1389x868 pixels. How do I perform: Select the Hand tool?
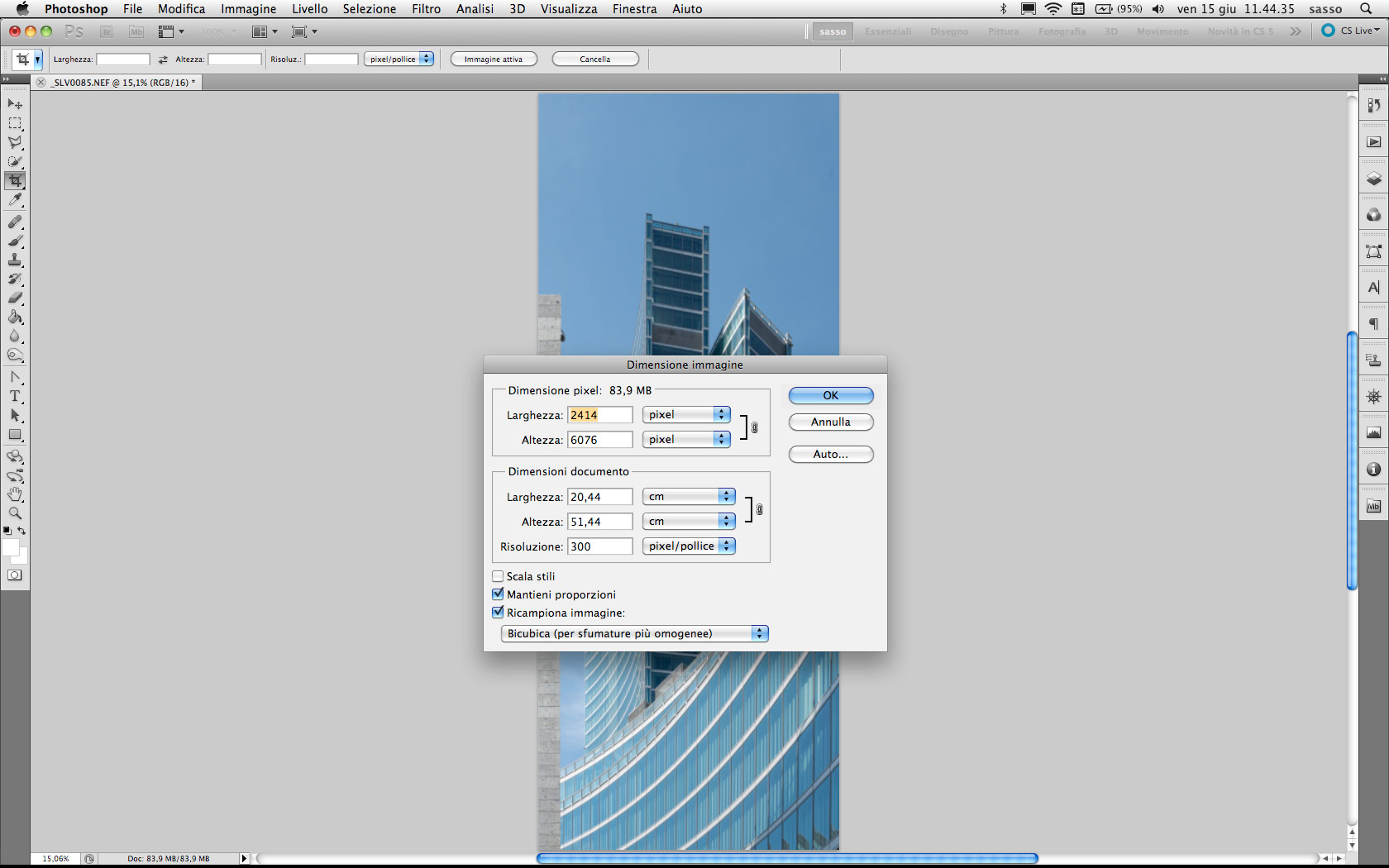(15, 494)
